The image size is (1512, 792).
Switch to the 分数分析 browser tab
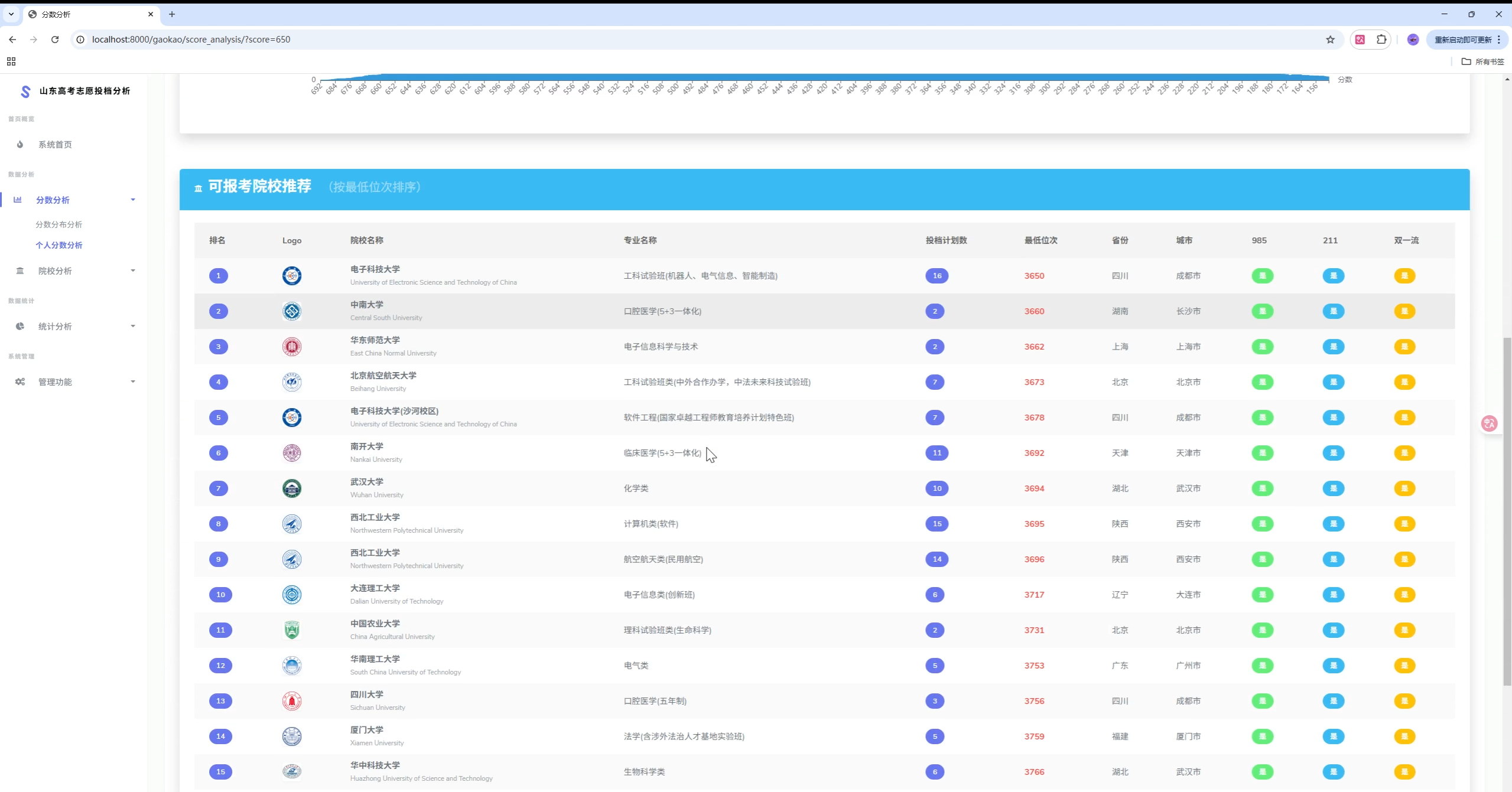point(92,14)
